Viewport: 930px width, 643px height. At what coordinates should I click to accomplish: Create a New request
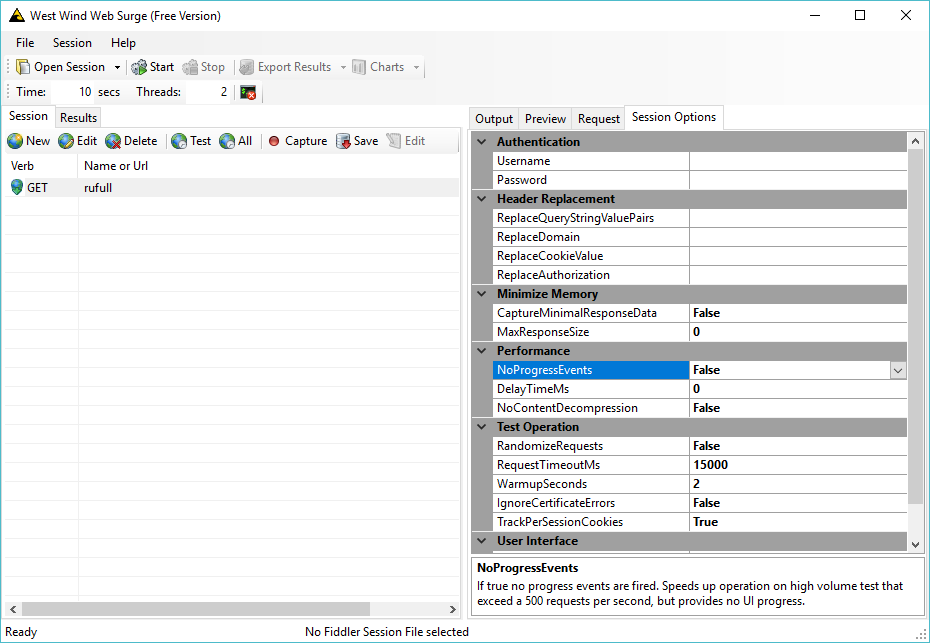(28, 141)
